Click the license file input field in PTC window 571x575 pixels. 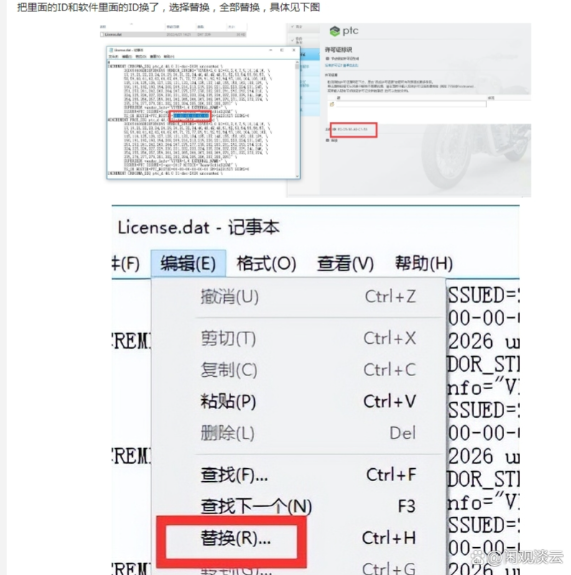click(411, 105)
